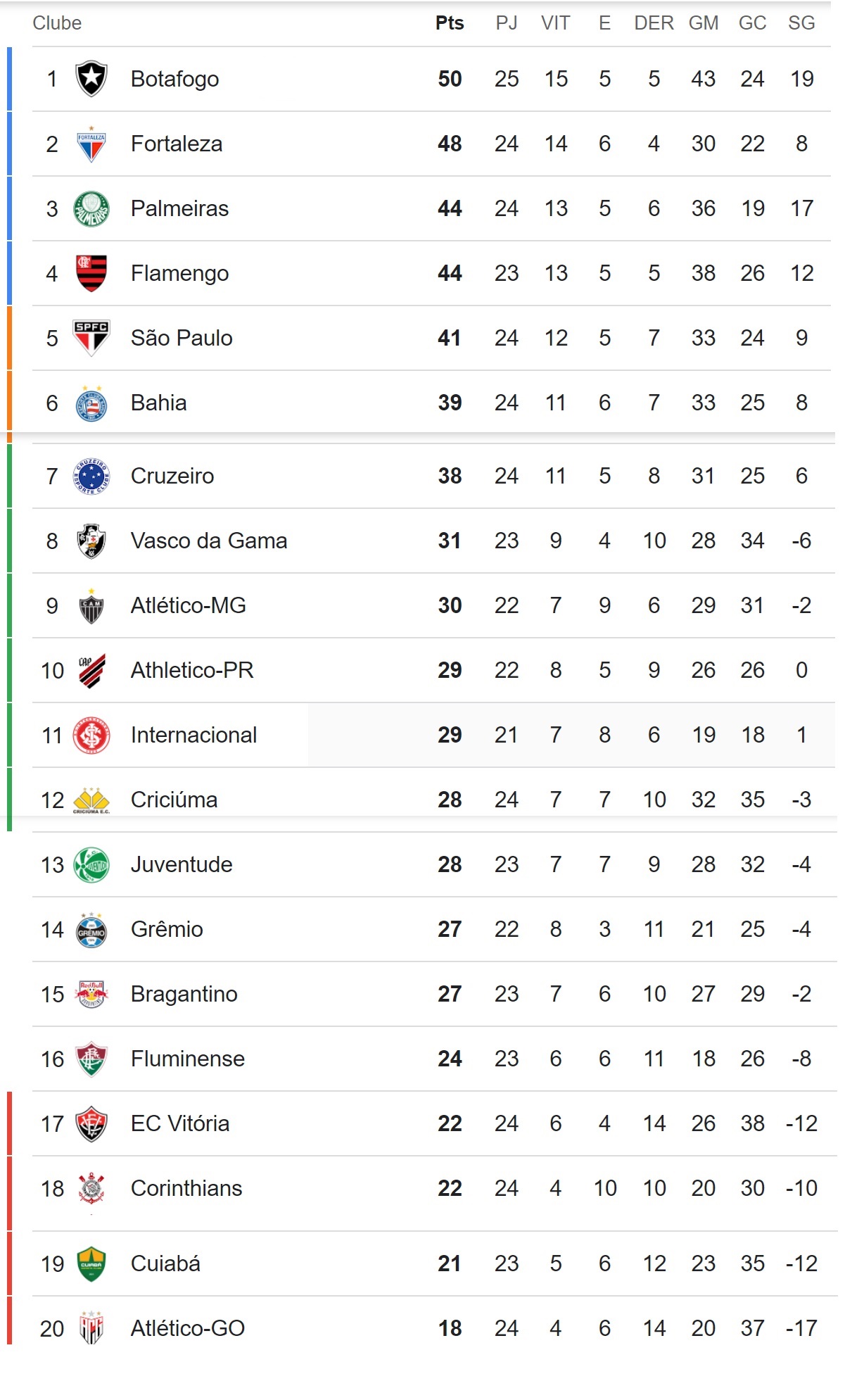Click the Botafogo club crest icon
Screen dimensions: 845x1400
(91, 79)
